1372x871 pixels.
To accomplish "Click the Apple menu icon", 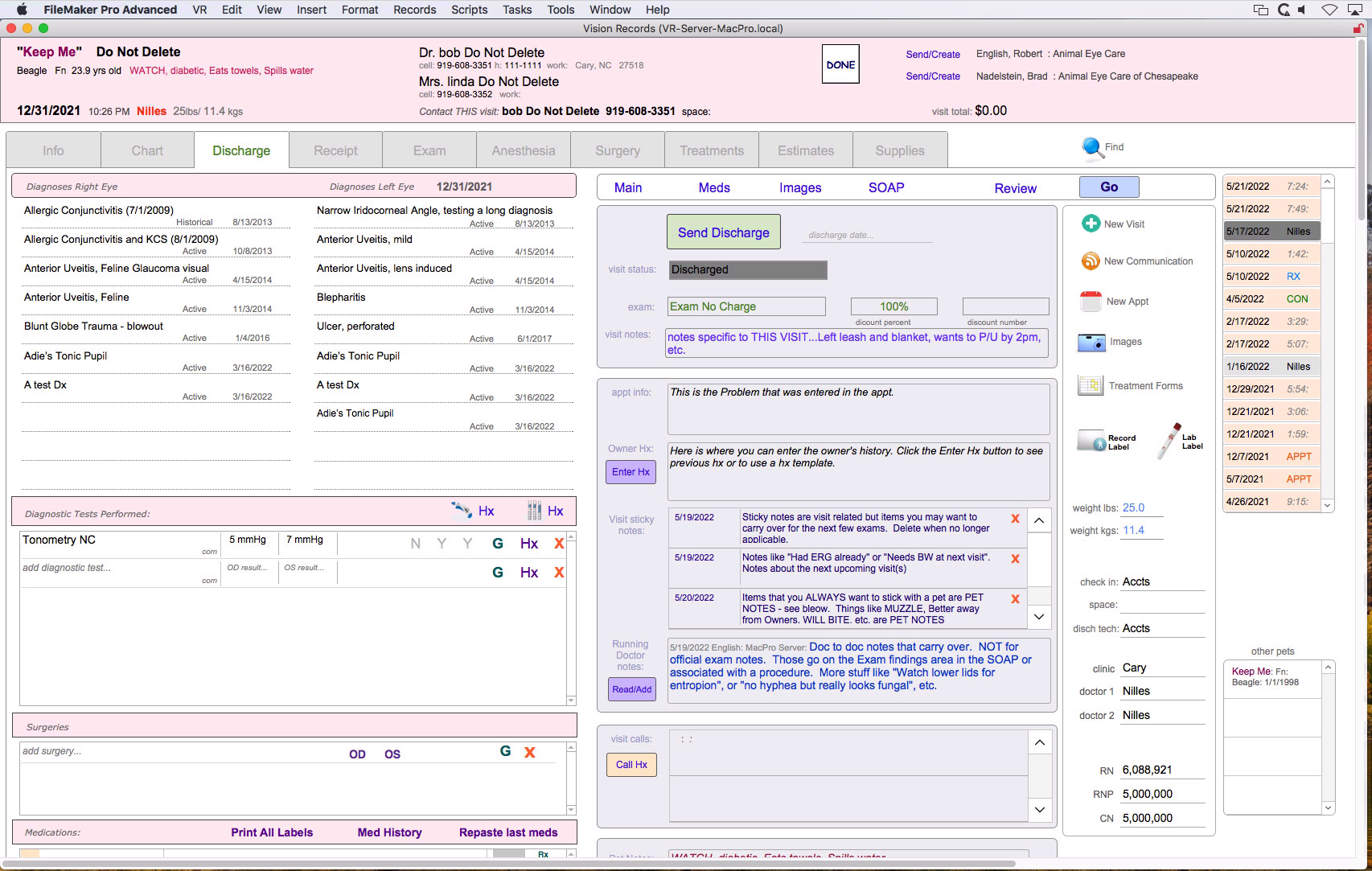I will click(22, 10).
